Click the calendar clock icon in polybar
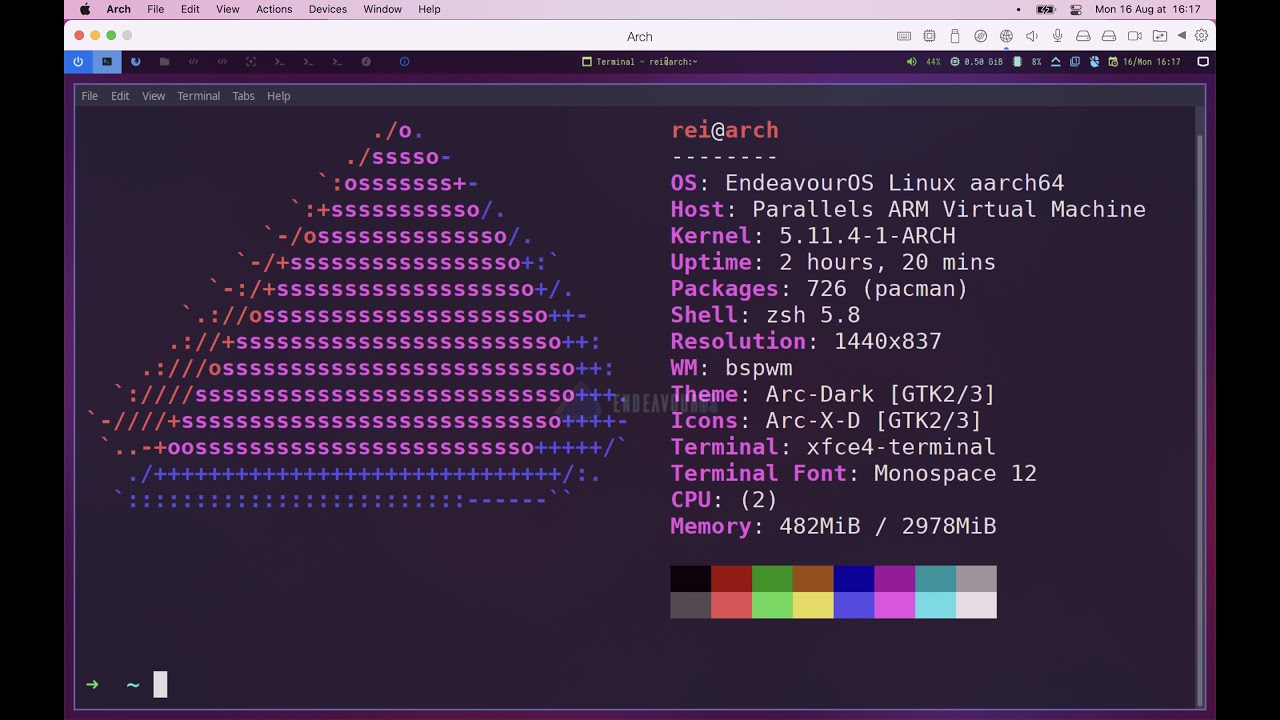The image size is (1280, 720). (1113, 61)
